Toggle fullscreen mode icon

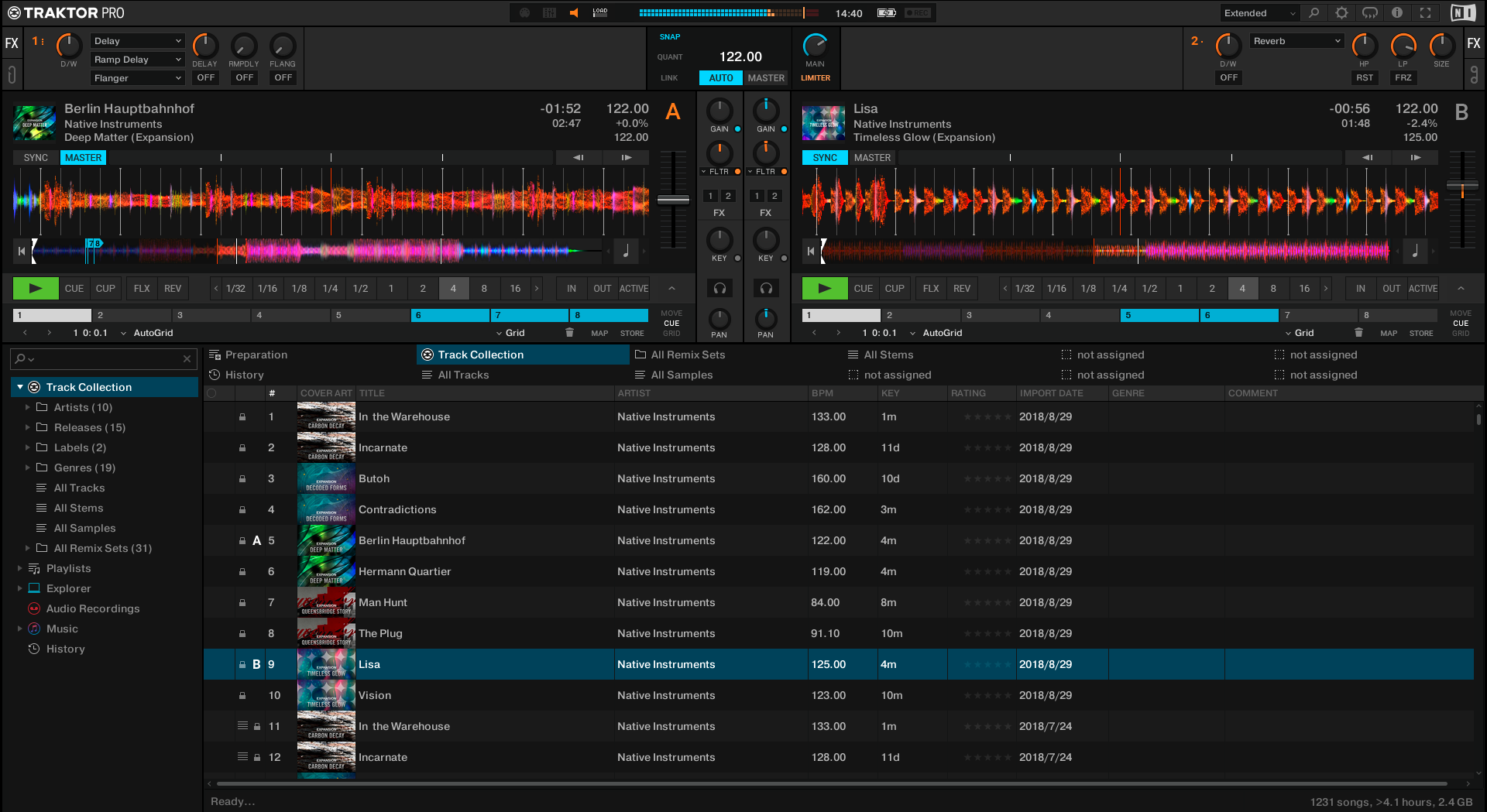point(1425,13)
